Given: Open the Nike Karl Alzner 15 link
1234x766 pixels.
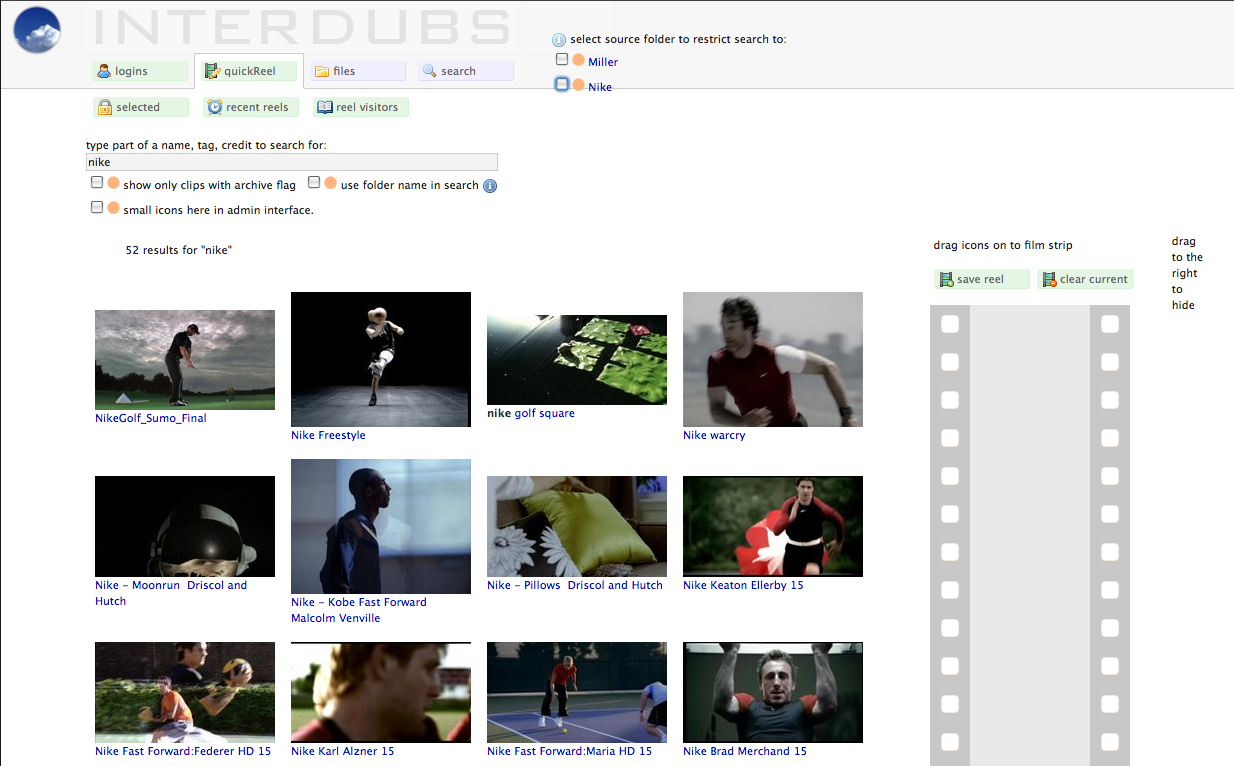Looking at the screenshot, I should tap(343, 751).
